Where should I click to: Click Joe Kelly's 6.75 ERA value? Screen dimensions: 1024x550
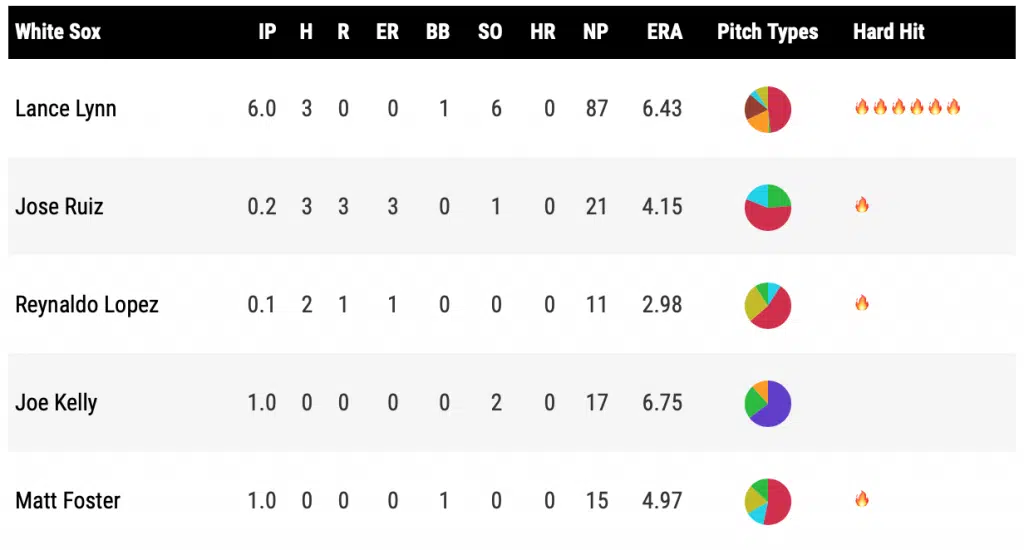pyautogui.click(x=662, y=403)
